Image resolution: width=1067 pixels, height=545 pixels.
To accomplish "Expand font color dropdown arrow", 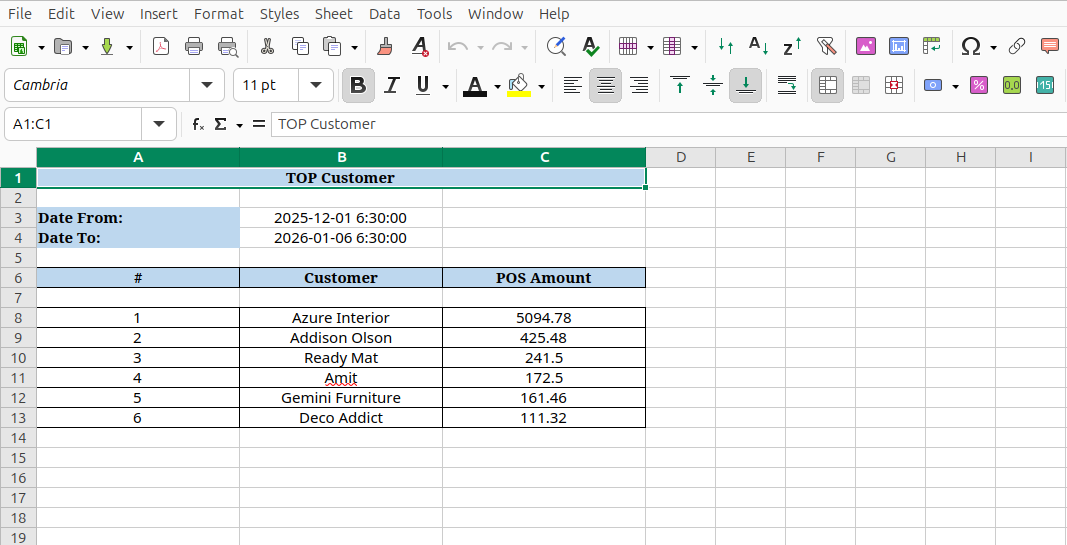I will [x=497, y=86].
